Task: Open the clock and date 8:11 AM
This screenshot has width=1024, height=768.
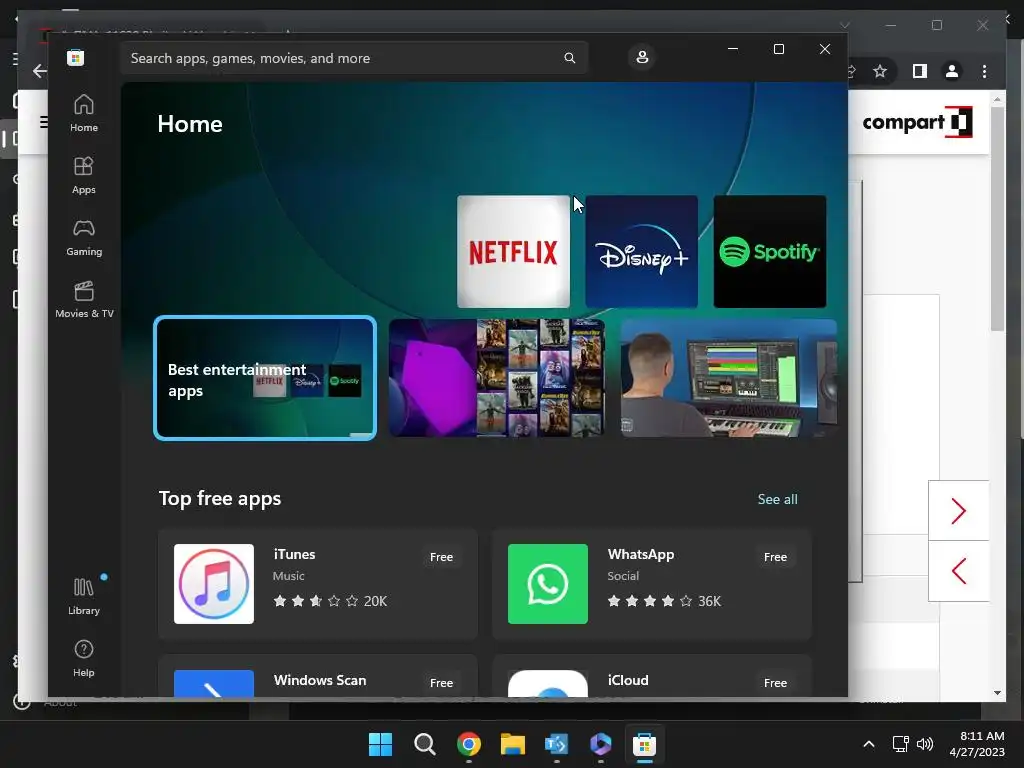Action: pyautogui.click(x=976, y=744)
